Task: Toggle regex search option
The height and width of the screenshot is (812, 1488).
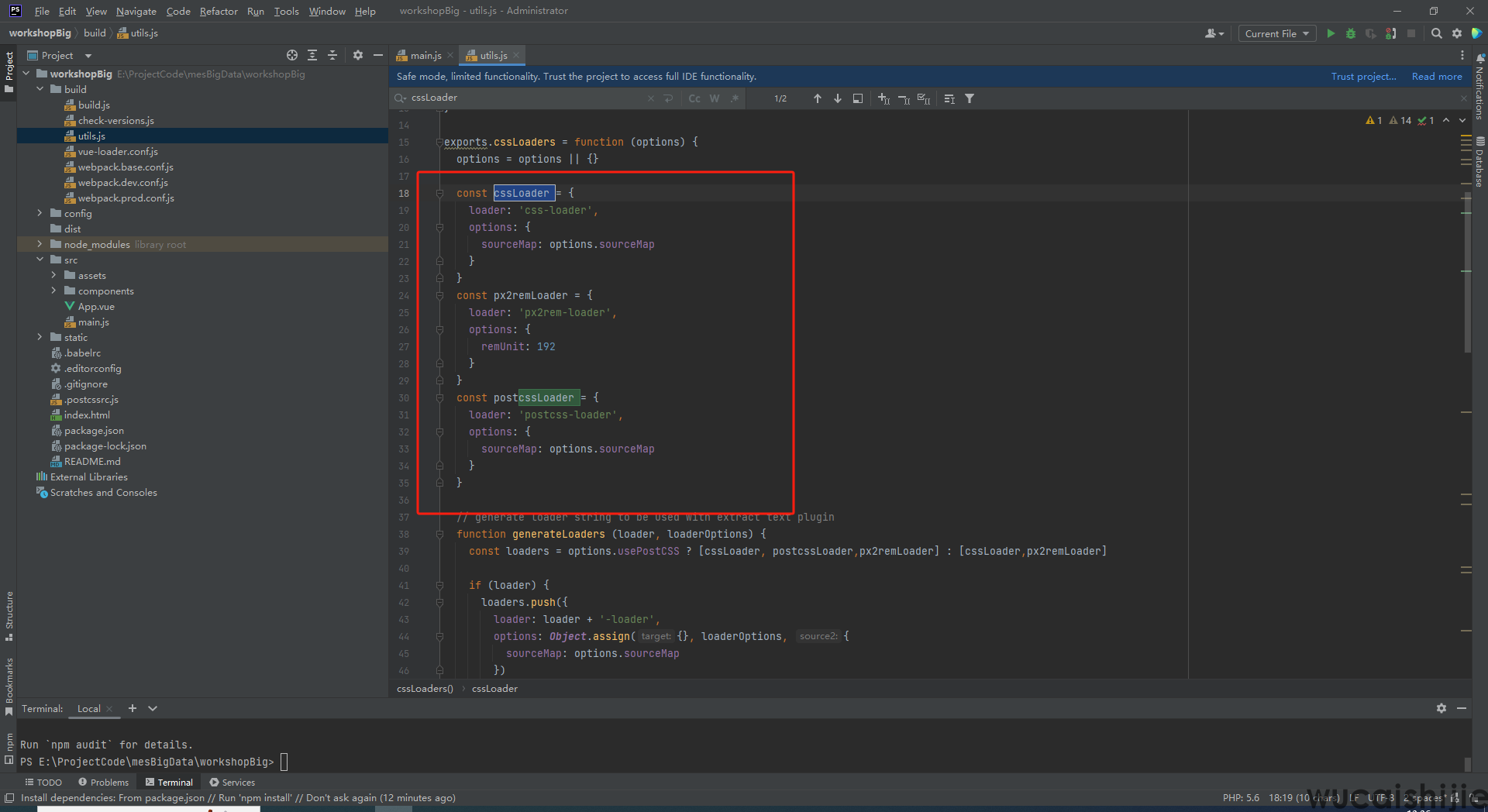Action: pos(734,98)
